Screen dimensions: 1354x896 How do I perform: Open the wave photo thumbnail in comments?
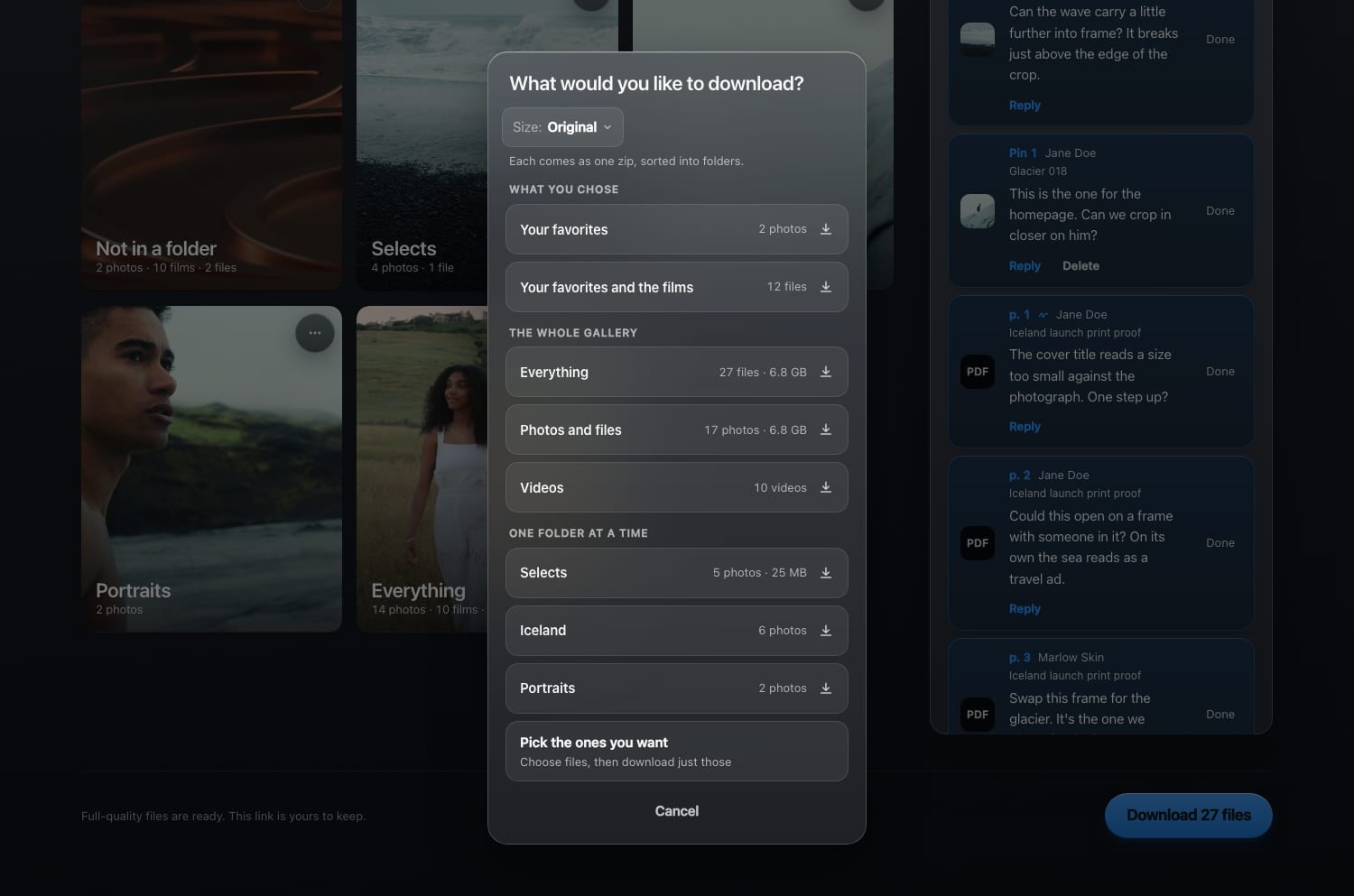click(978, 40)
